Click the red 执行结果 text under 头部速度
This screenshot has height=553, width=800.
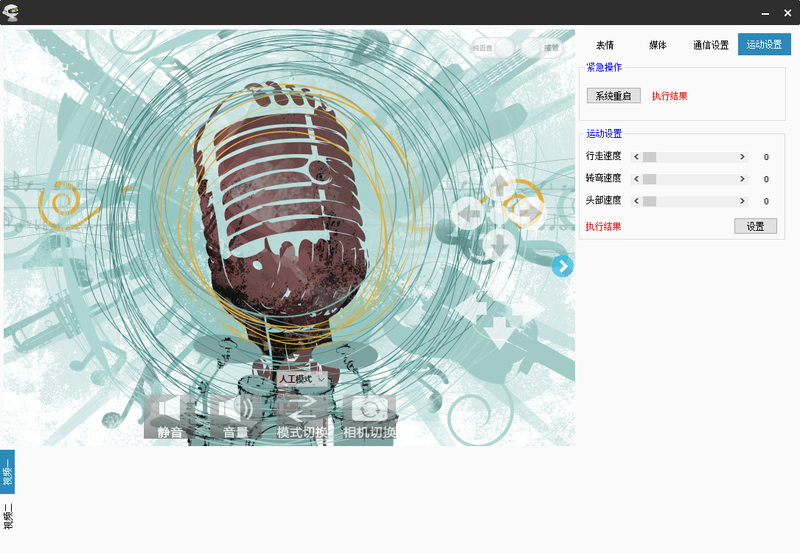coord(603,227)
